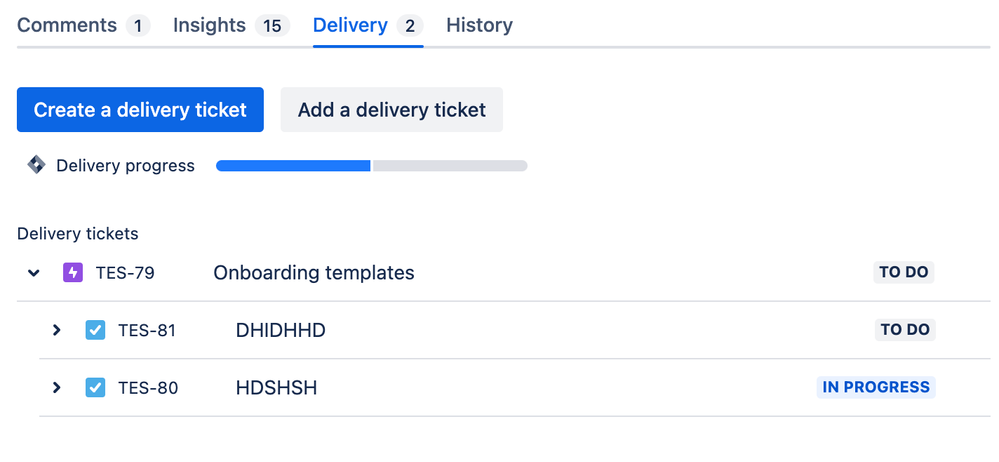Switch to the Comments tab
Image resolution: width=999 pixels, height=462 pixels.
[x=67, y=25]
